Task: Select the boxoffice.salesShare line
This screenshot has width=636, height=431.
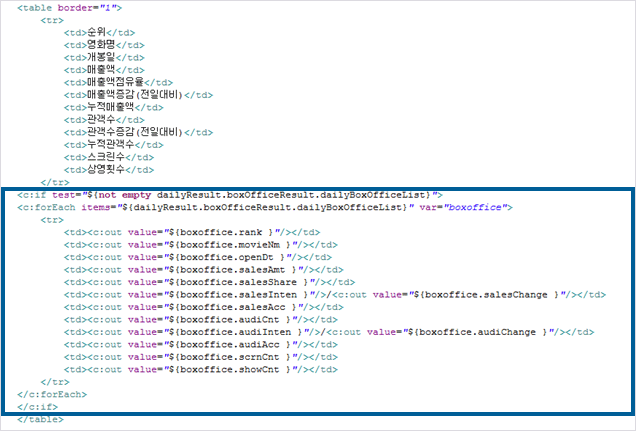Action: [x=209, y=282]
